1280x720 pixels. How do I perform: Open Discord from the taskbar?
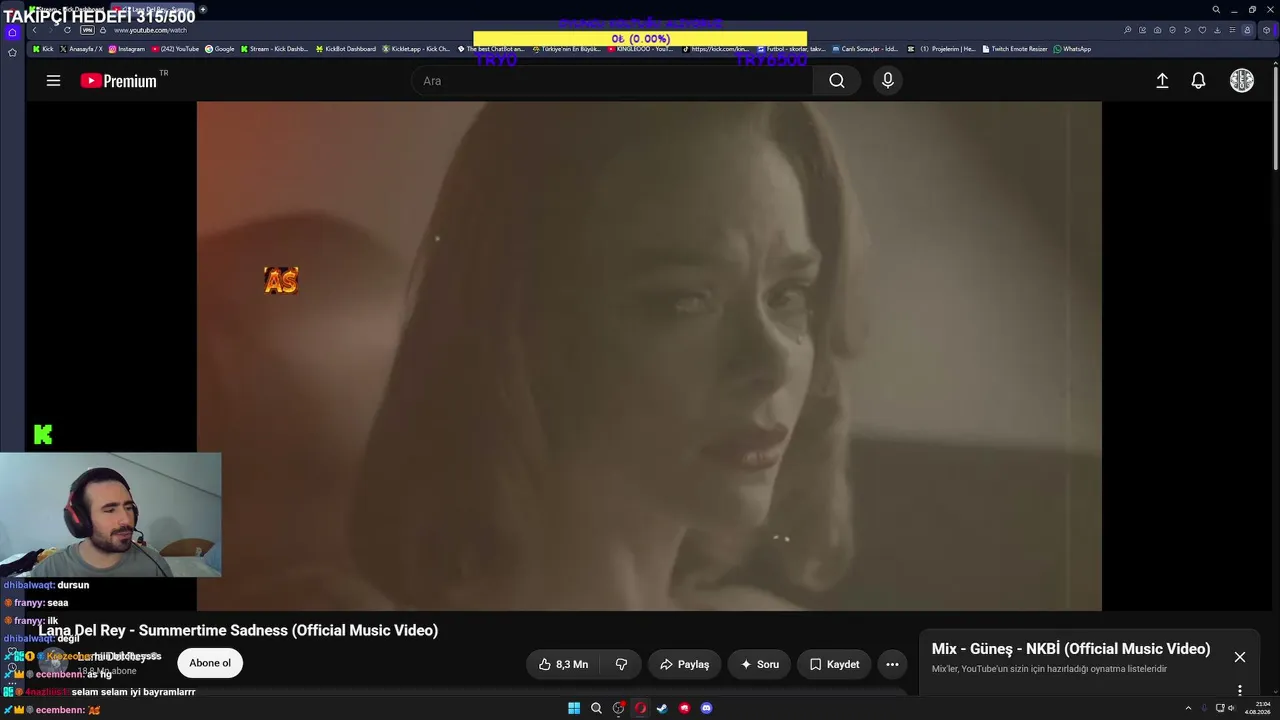click(x=706, y=708)
